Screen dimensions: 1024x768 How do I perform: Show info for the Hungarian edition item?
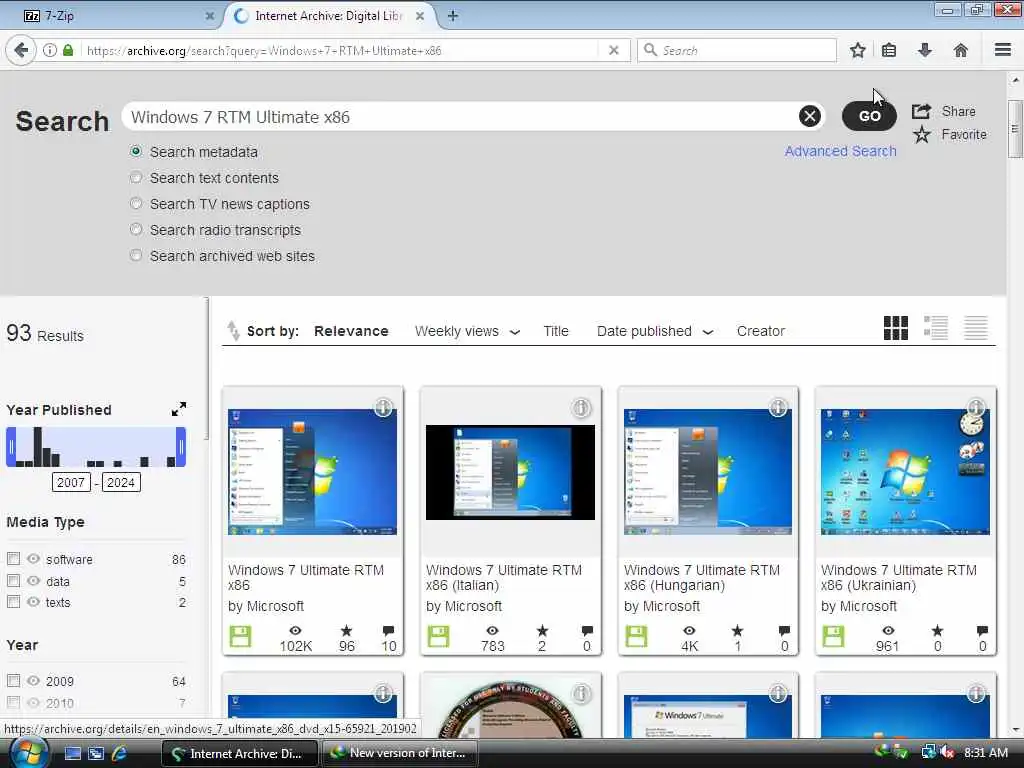point(778,408)
